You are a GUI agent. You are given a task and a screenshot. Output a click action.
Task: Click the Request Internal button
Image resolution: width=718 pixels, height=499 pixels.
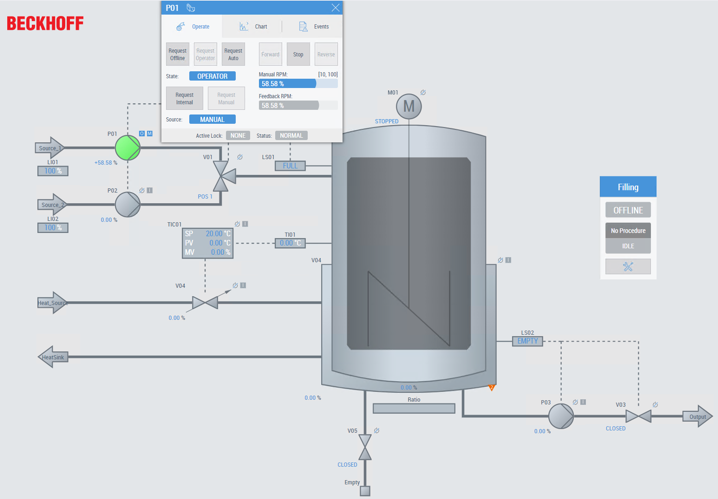pos(184,98)
